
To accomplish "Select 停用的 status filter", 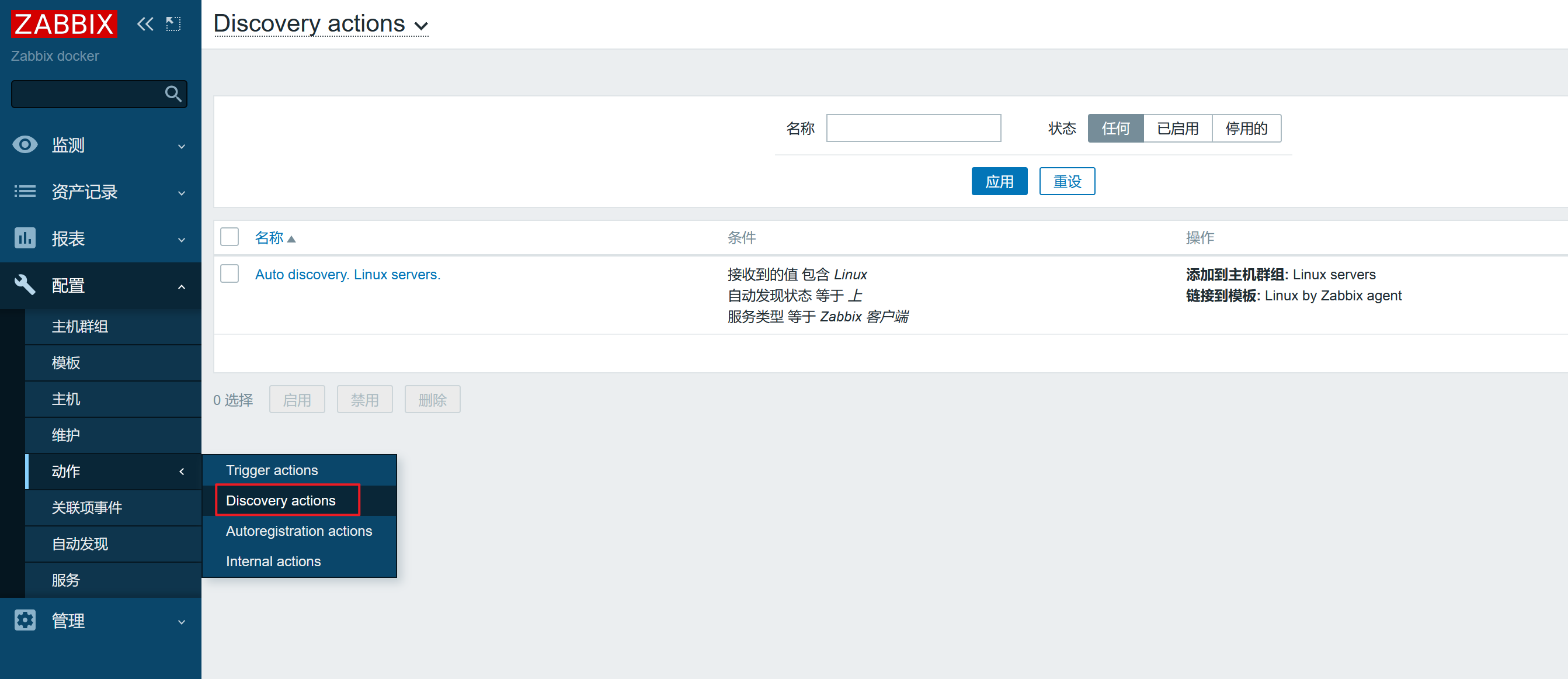I will 1246,129.
